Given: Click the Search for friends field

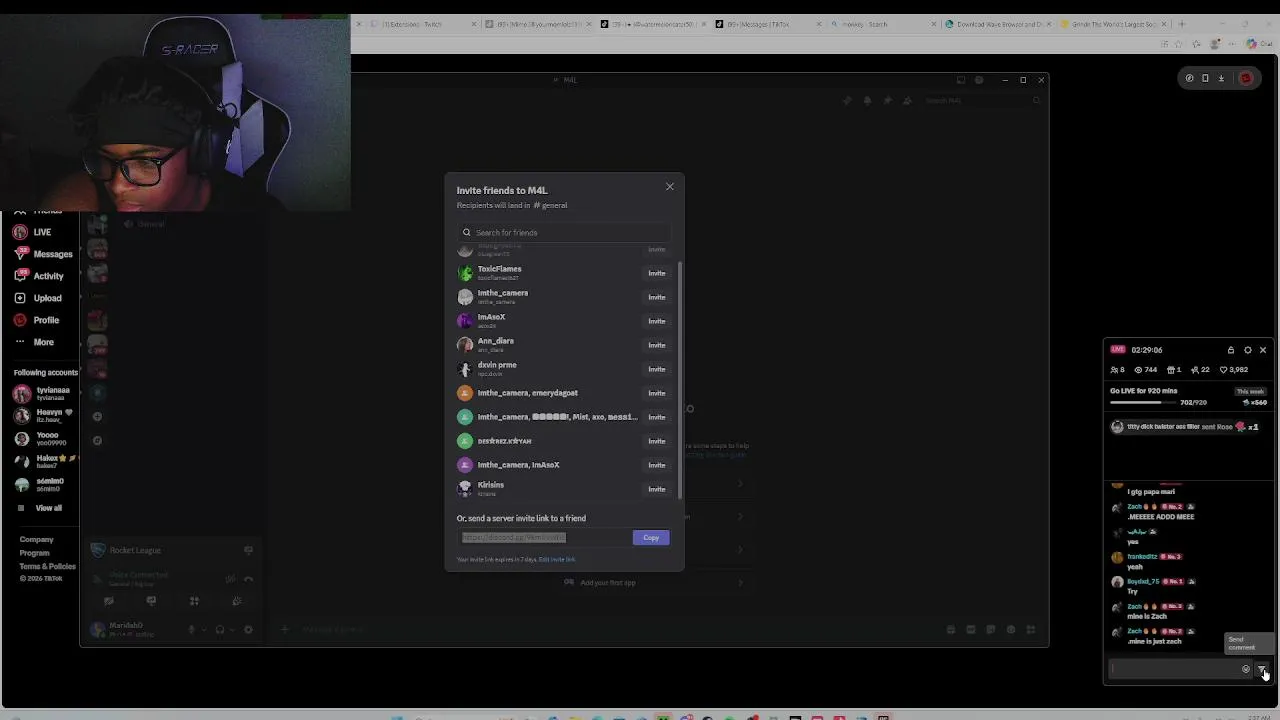Looking at the screenshot, I should click(x=565, y=232).
